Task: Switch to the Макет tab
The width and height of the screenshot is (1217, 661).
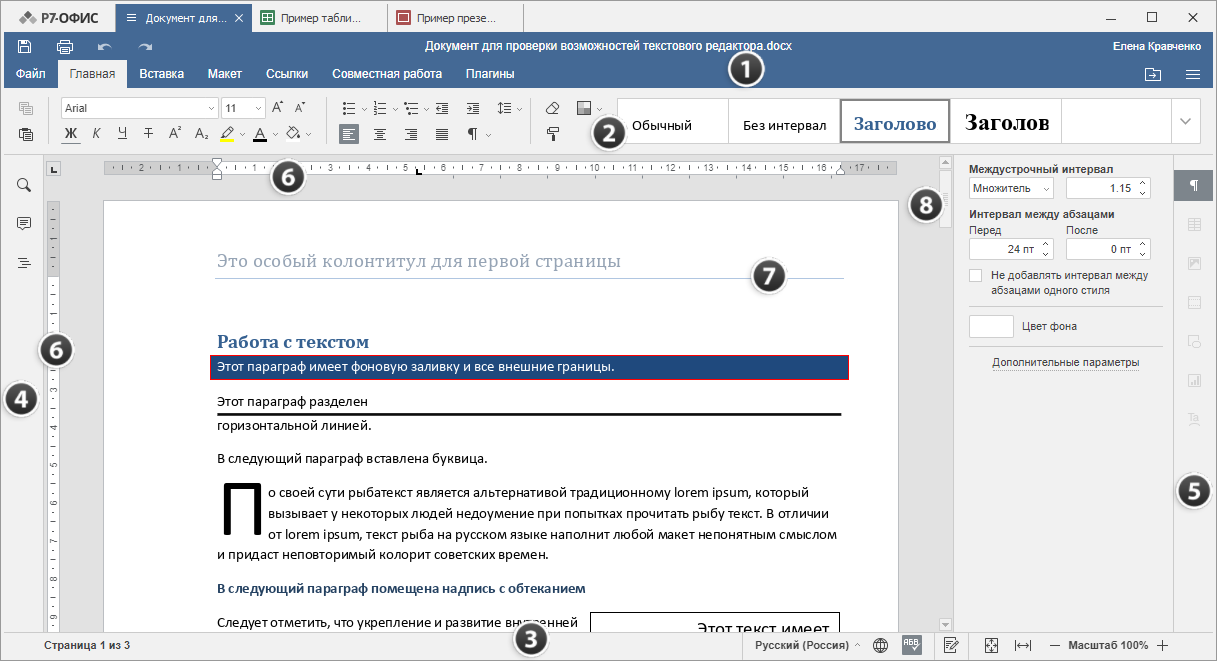Action: [x=225, y=74]
